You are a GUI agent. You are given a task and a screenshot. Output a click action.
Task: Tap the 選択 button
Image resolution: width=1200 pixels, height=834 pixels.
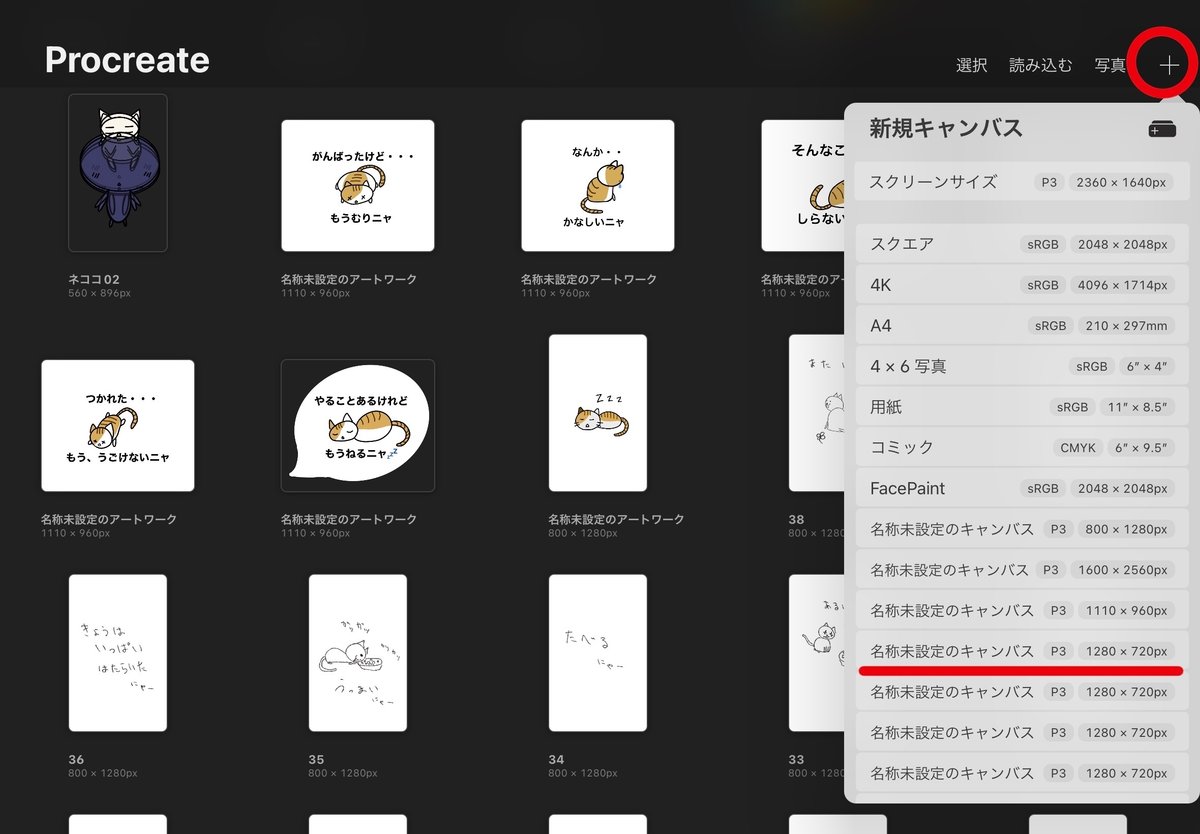(x=971, y=65)
